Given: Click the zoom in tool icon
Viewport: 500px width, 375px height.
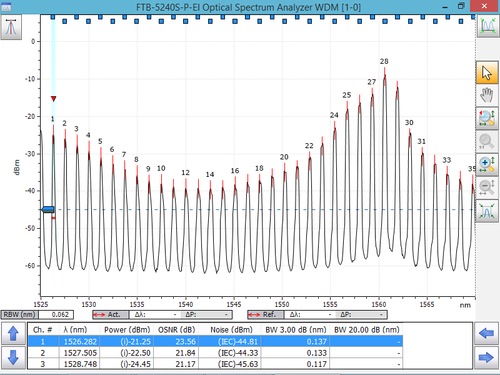Looking at the screenshot, I should [x=487, y=164].
